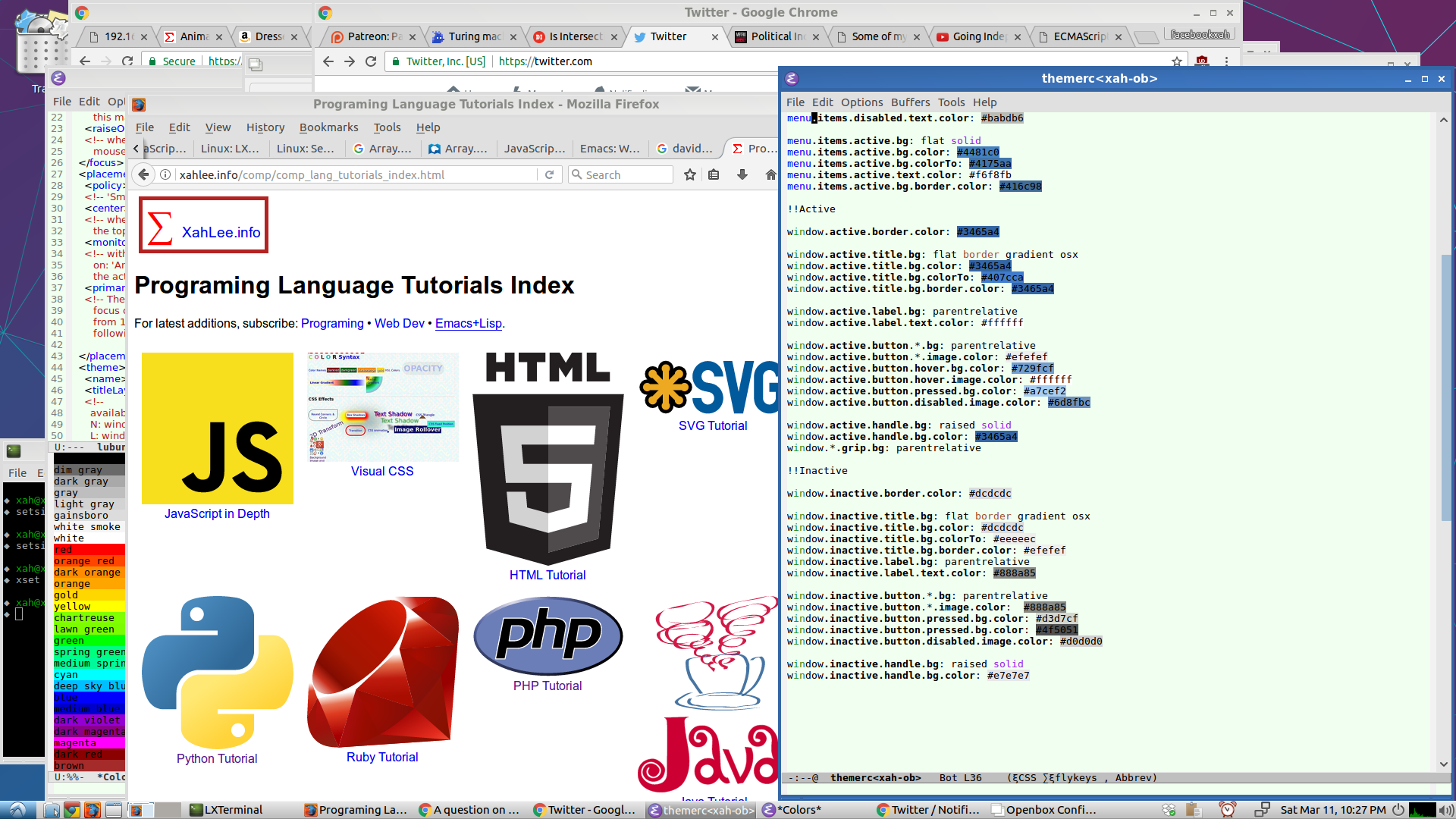Open SVG Tutorial link
The height and width of the screenshot is (819, 1456).
(x=713, y=426)
